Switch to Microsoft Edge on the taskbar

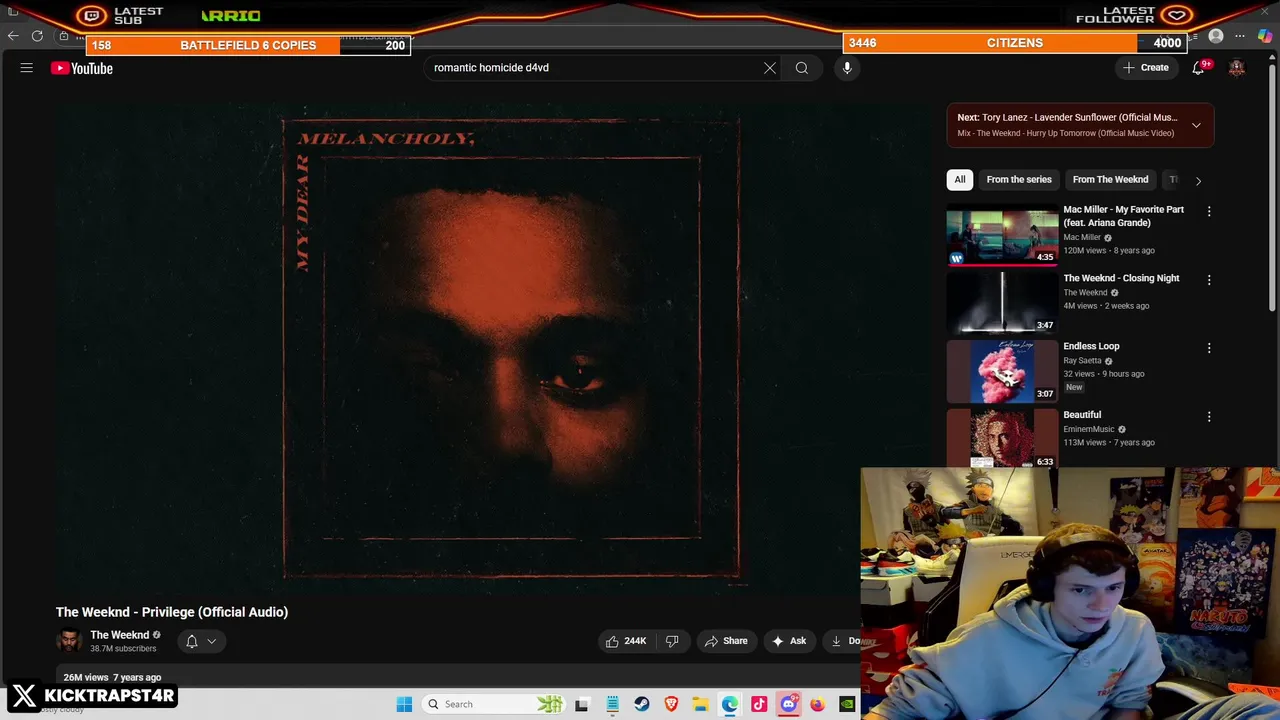[x=730, y=704]
